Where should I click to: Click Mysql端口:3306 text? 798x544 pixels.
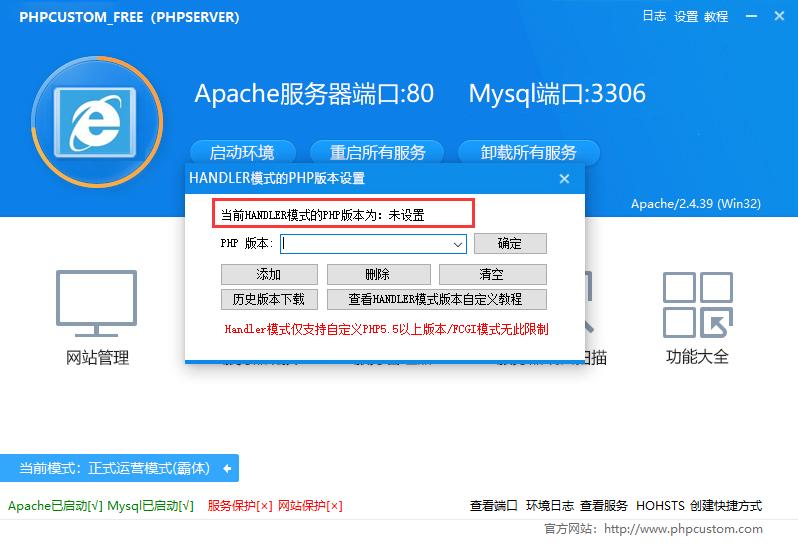point(557,94)
